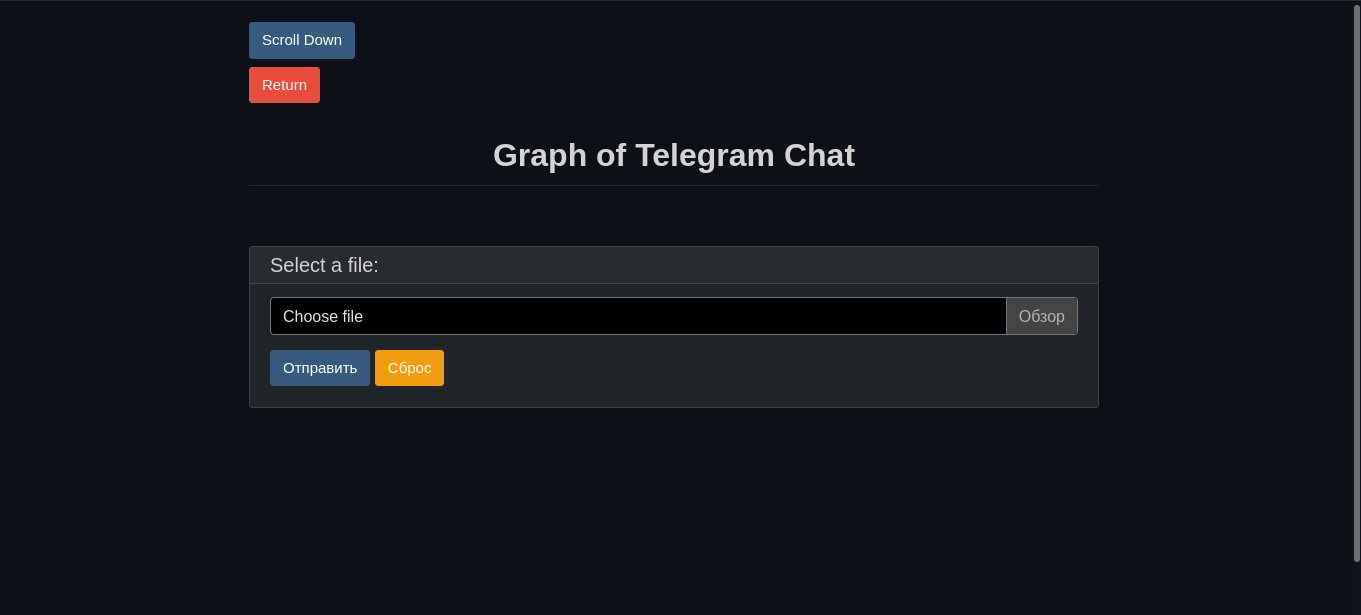This screenshot has height=615, width=1361.
Task: Hit the orange Сброс reset button
Action: tap(409, 368)
